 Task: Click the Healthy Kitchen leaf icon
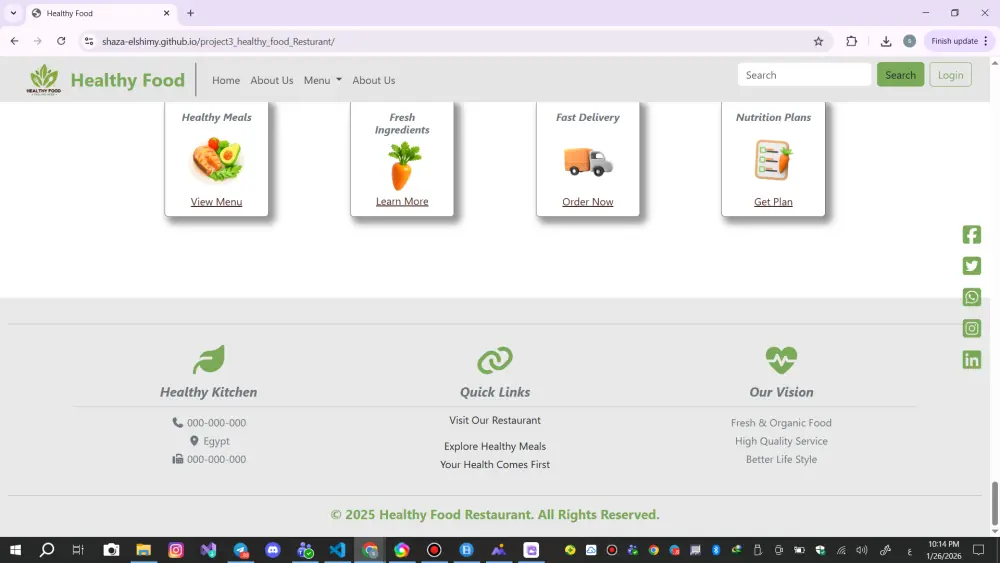point(209,360)
